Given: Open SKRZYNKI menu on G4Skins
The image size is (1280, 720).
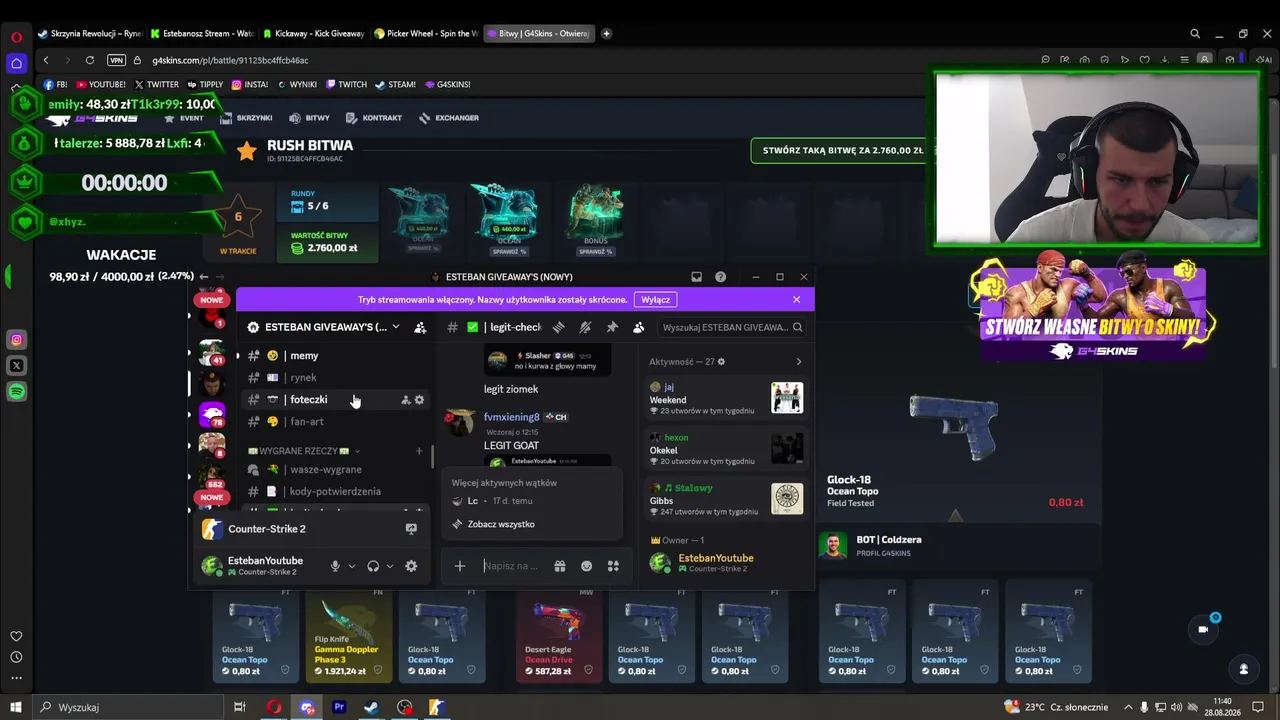Looking at the screenshot, I should [246, 118].
